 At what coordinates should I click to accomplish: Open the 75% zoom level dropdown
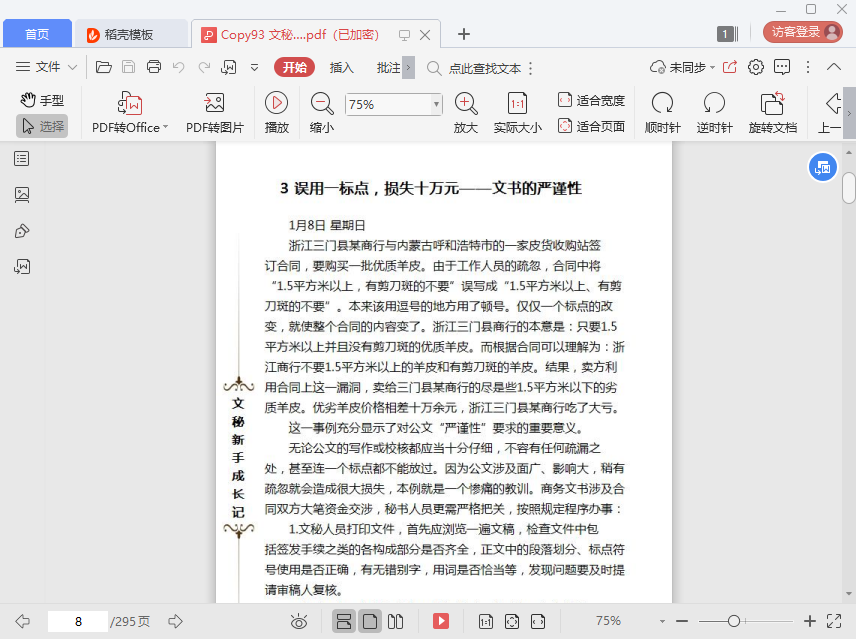pos(436,104)
